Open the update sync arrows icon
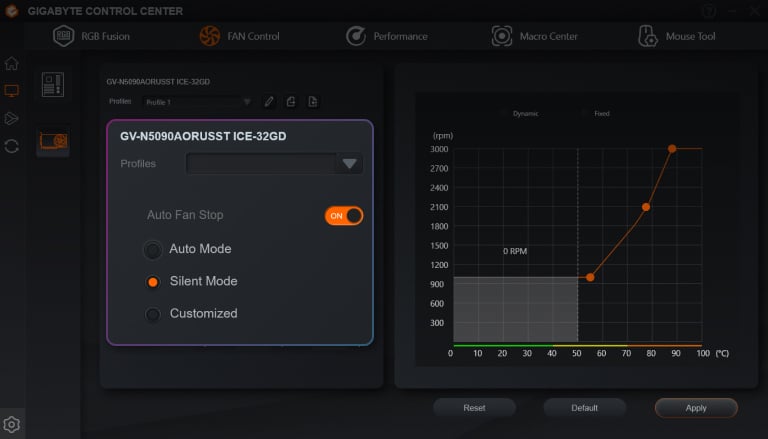 (x=12, y=146)
